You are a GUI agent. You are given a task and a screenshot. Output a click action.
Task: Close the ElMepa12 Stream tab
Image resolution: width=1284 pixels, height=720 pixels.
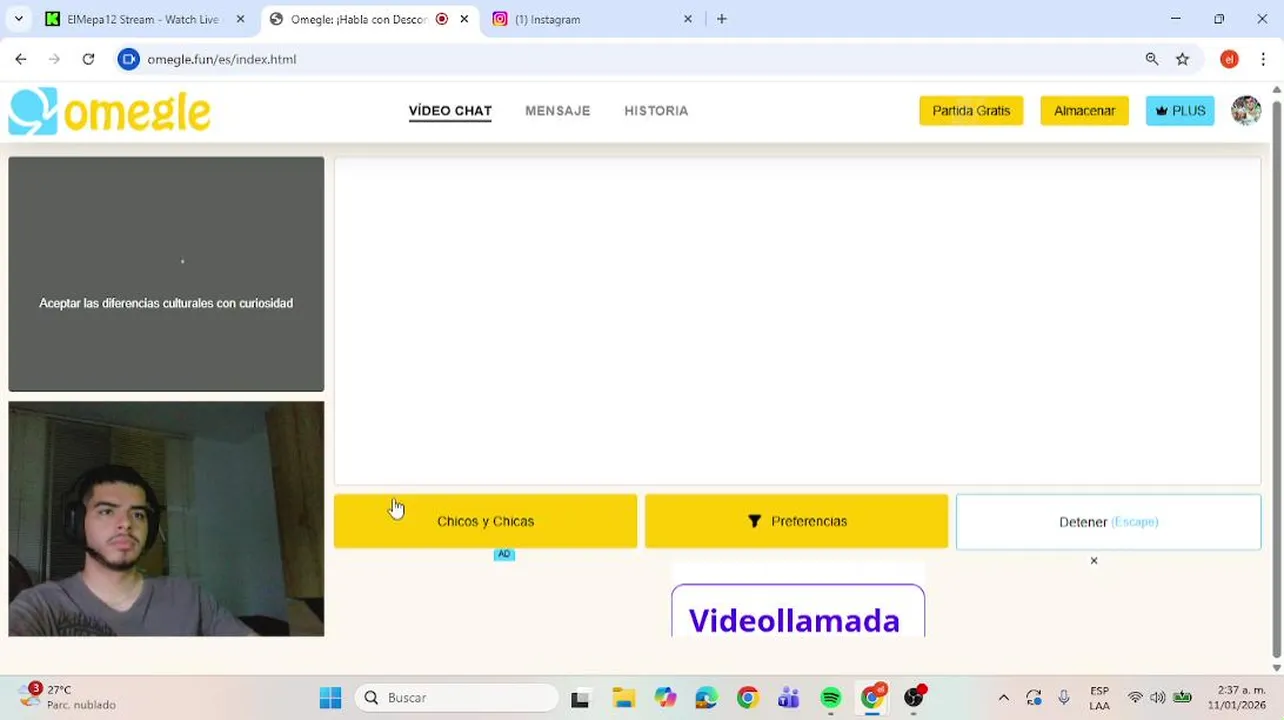click(x=240, y=19)
